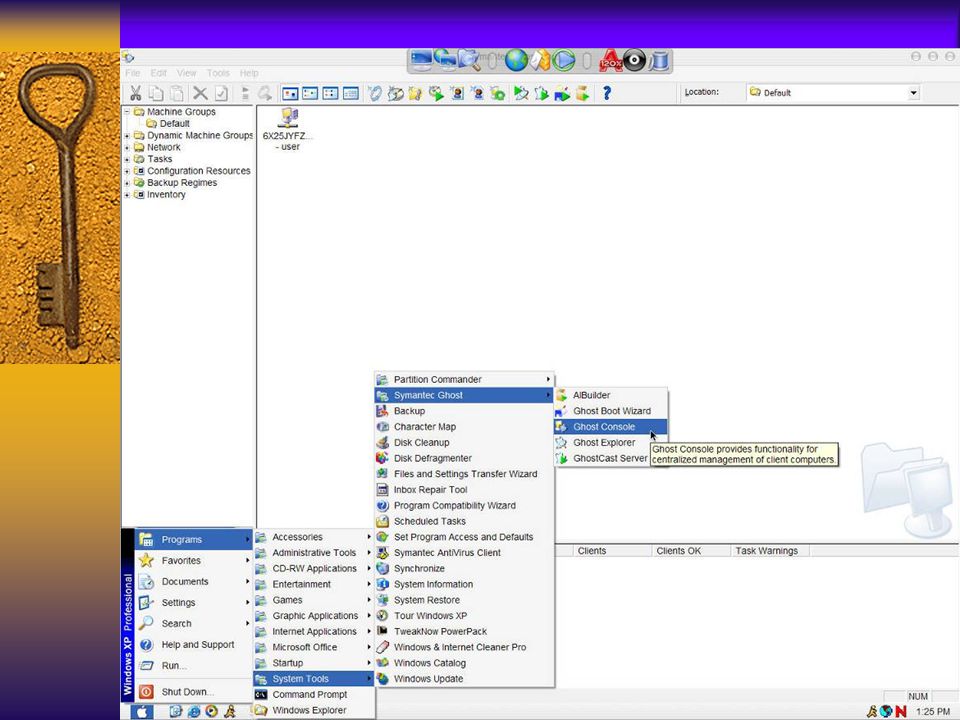
Task: Click the Symantec AntiVirus Client icon
Action: 382,553
